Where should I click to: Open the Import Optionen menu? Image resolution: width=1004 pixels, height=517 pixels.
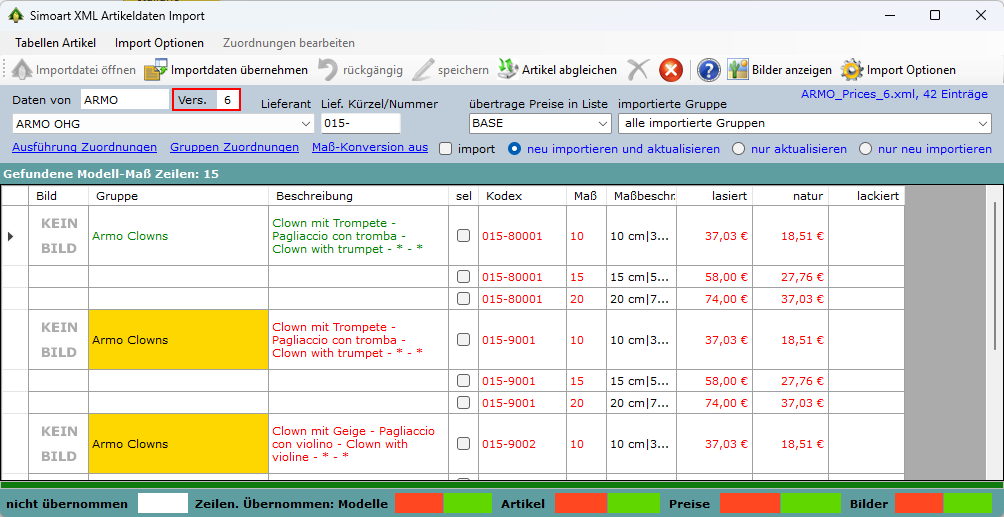[x=159, y=43]
